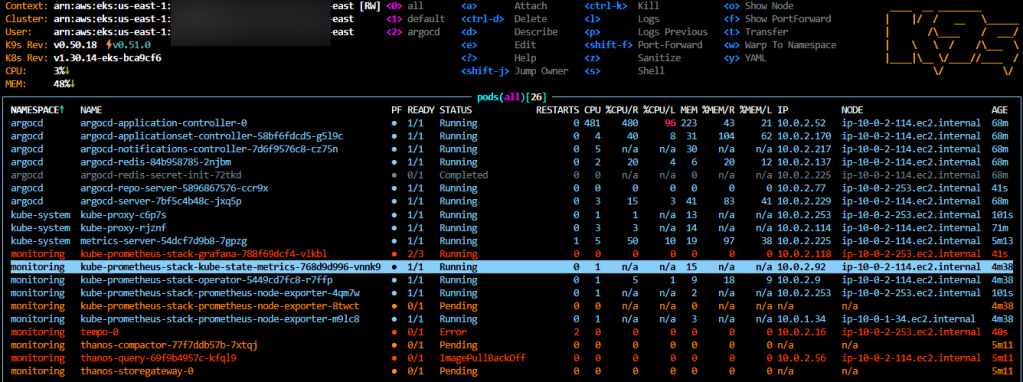Click the Delete command hint

point(504,18)
